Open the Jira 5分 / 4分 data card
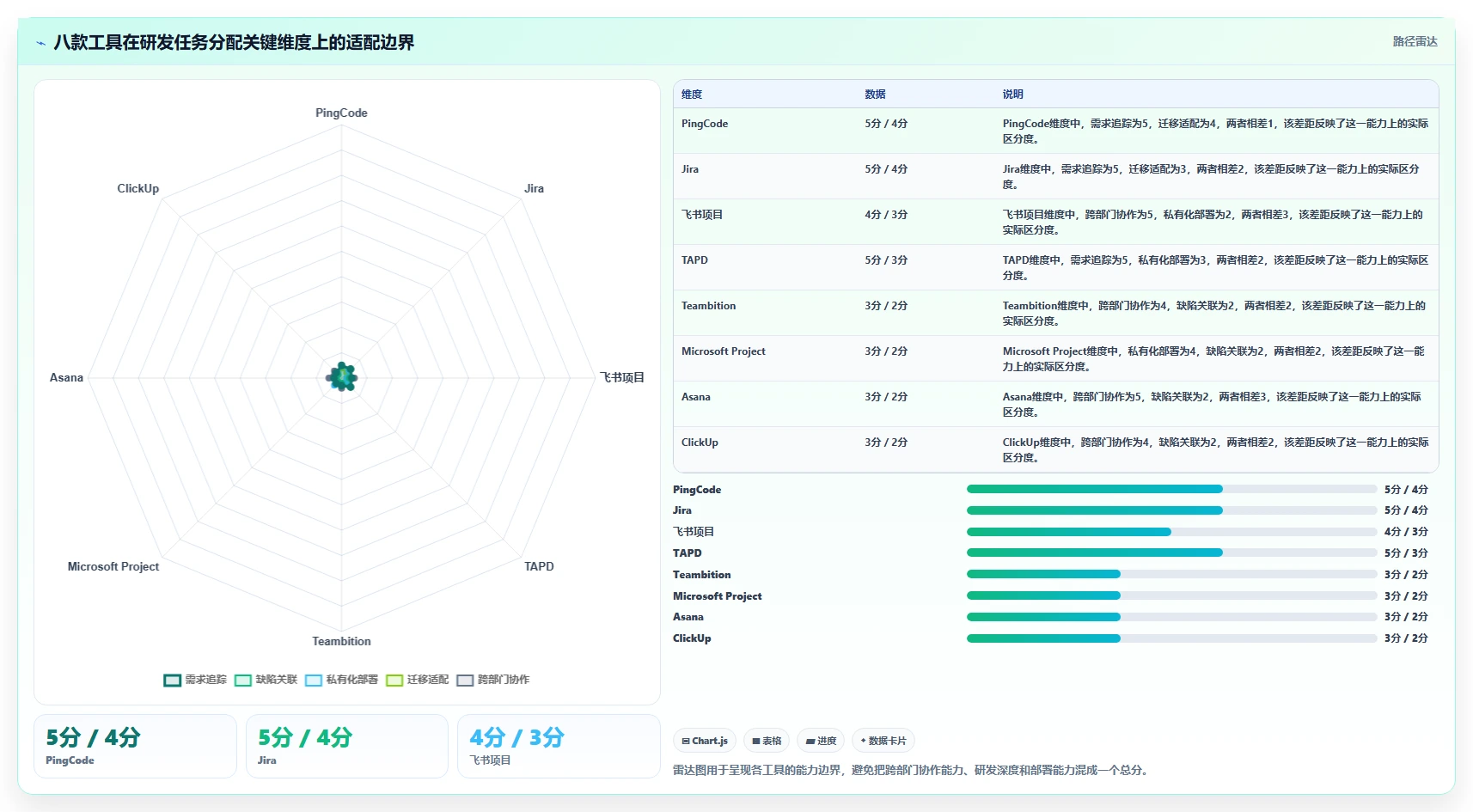 click(x=347, y=746)
